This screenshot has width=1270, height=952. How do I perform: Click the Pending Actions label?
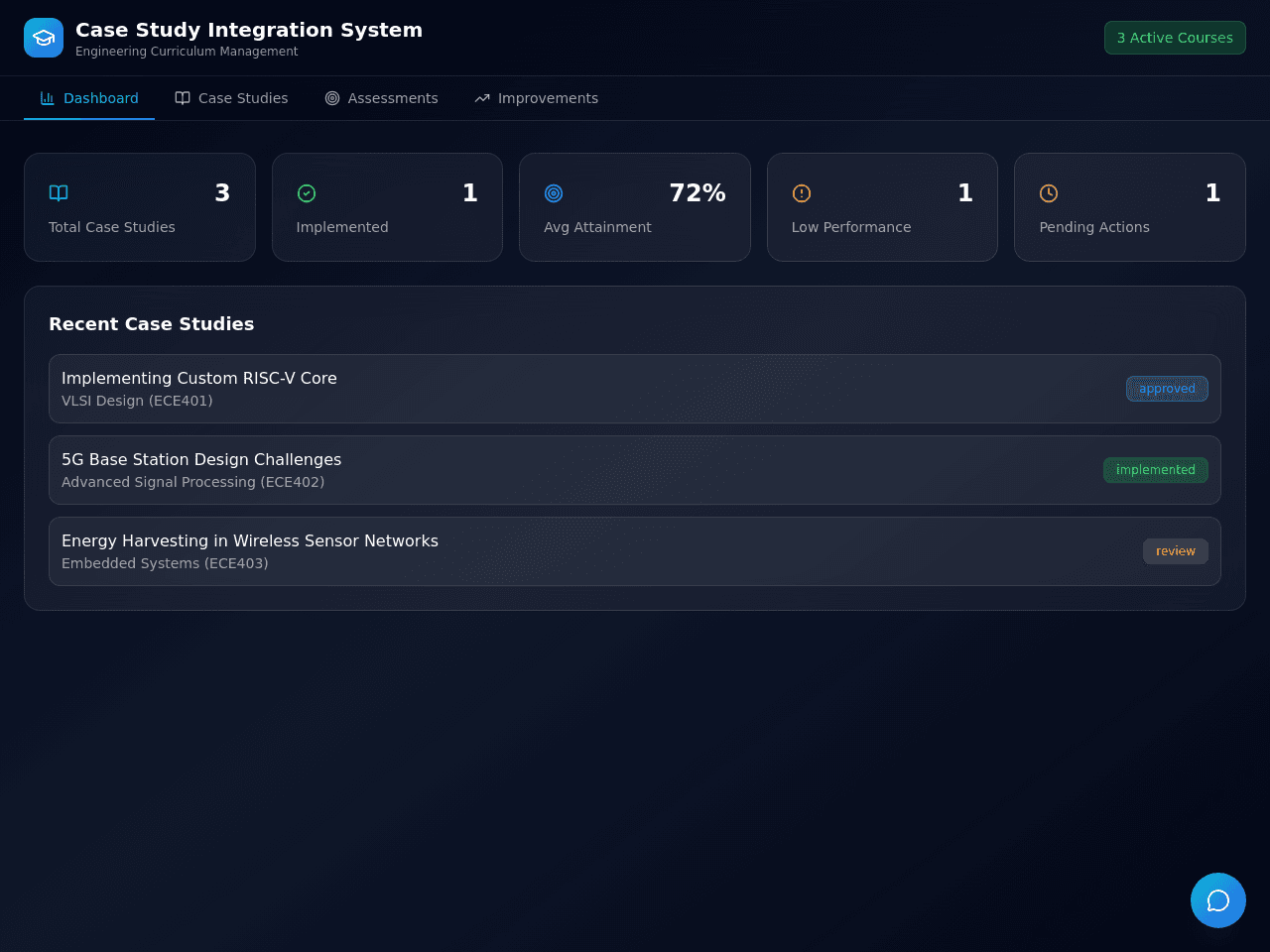point(1094,227)
